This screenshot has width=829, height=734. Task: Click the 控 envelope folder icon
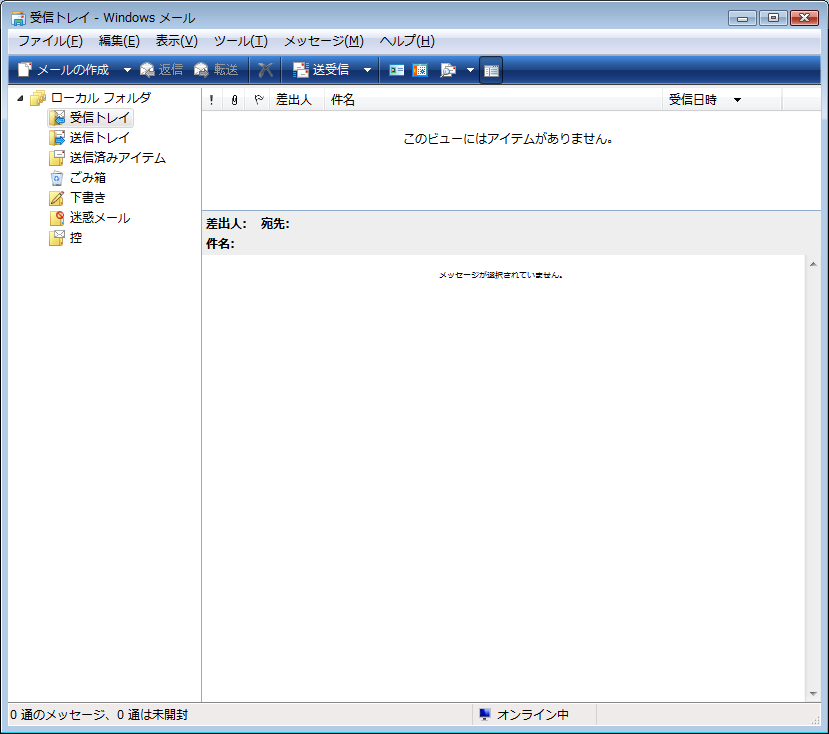coord(57,238)
